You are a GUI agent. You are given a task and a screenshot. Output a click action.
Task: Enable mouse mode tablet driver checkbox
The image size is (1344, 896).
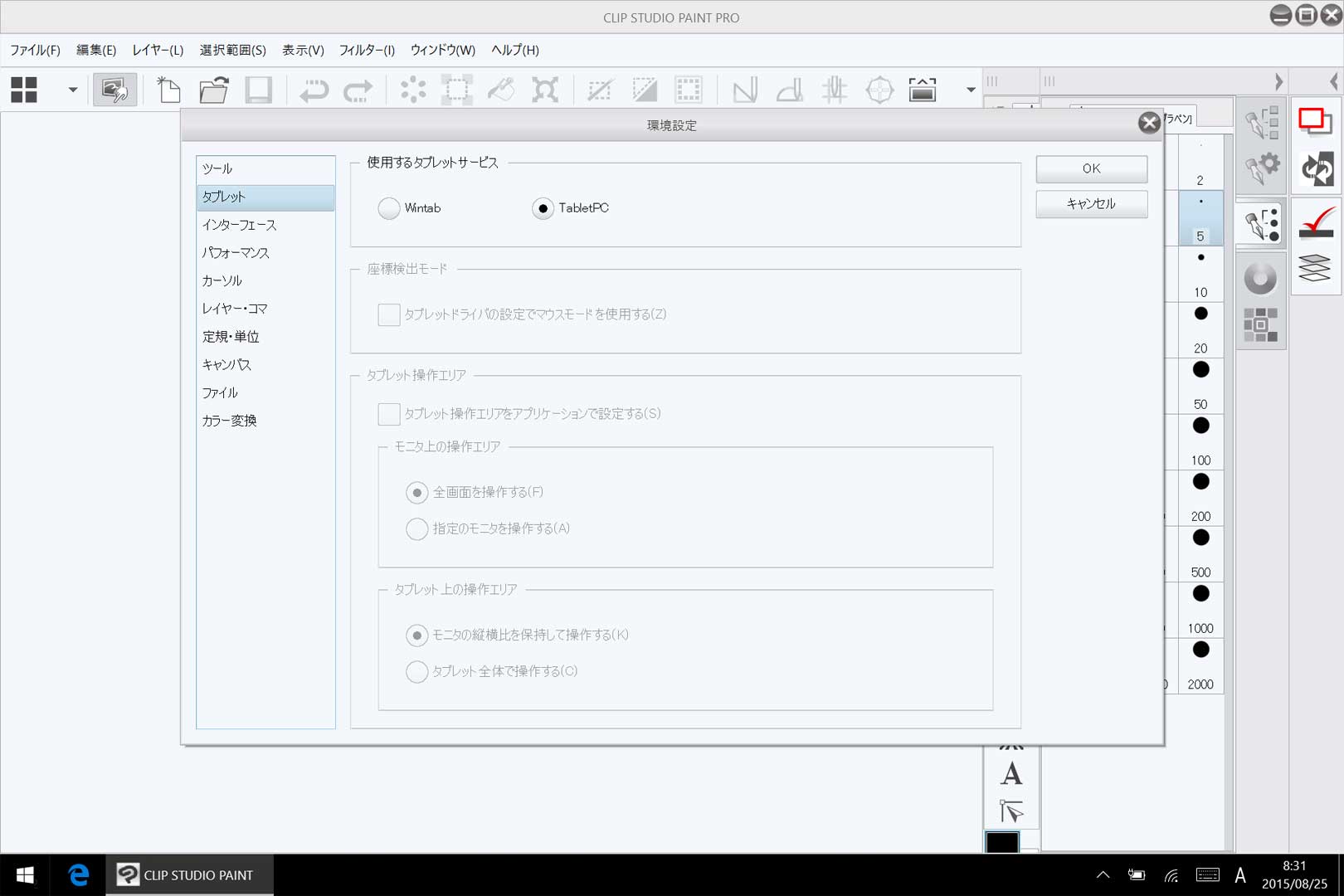389,314
